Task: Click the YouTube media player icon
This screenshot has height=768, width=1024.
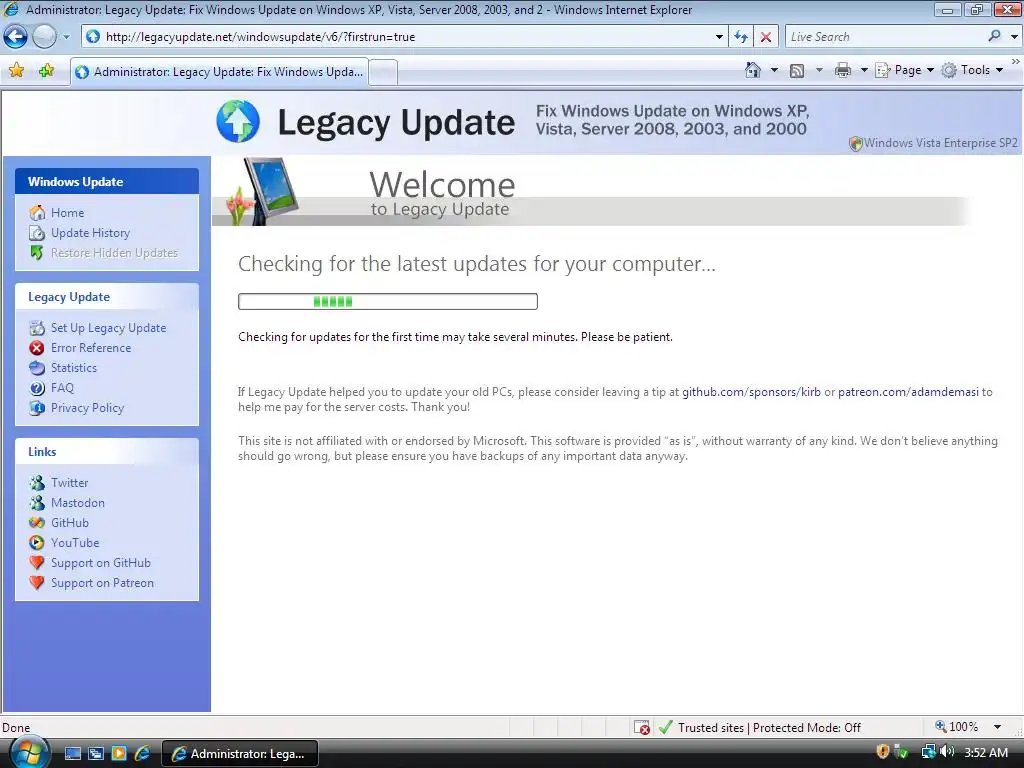Action: pos(37,543)
